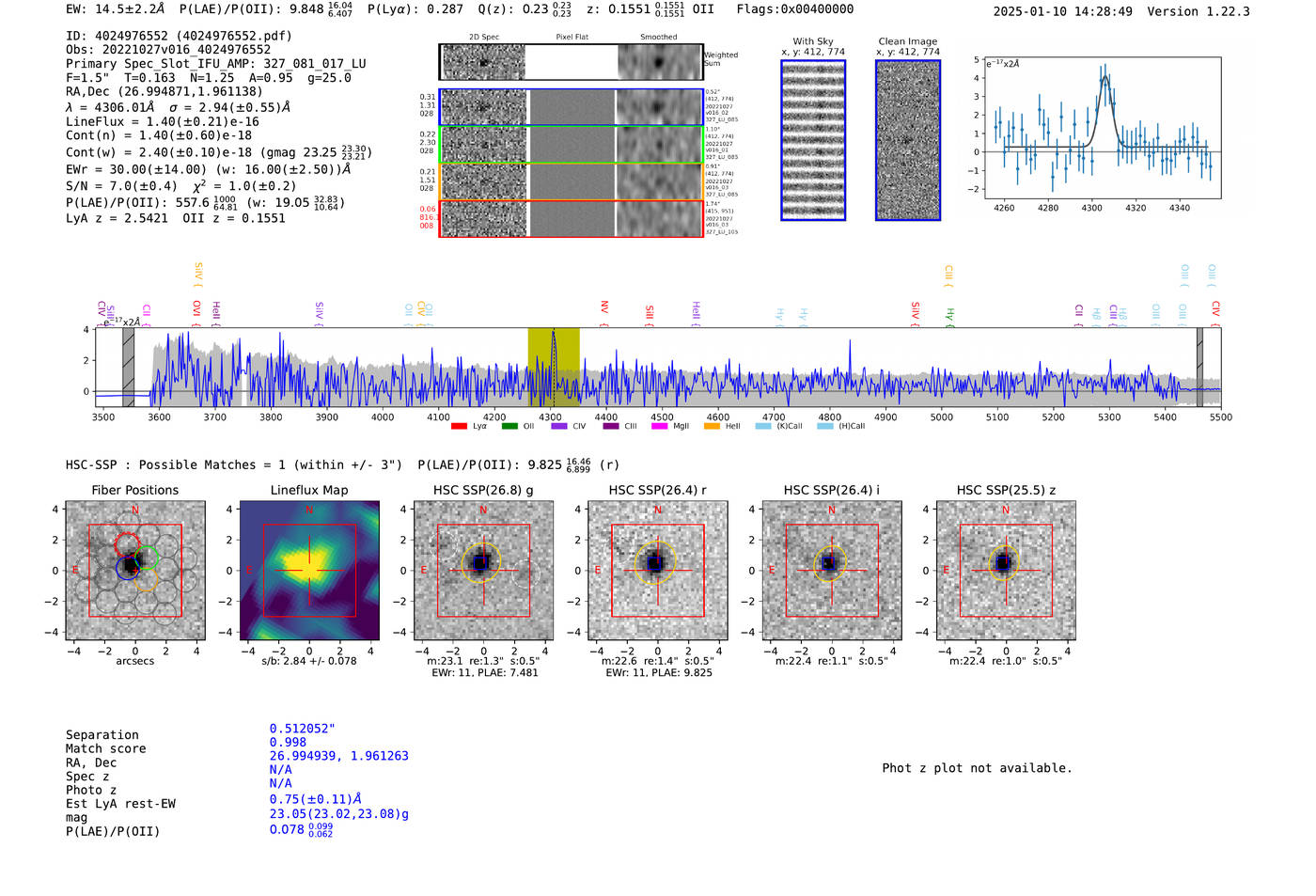Click the Lyα red legend swatch

[459, 426]
